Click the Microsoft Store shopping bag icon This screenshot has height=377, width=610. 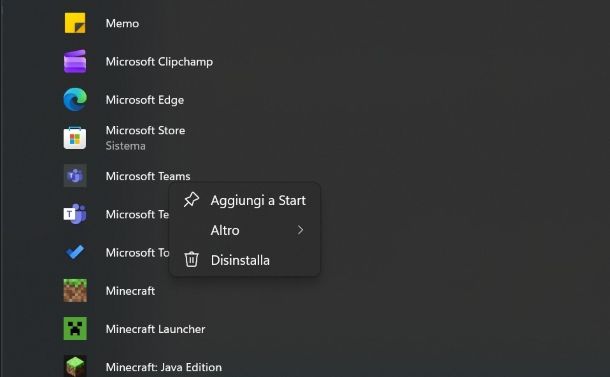point(75,137)
